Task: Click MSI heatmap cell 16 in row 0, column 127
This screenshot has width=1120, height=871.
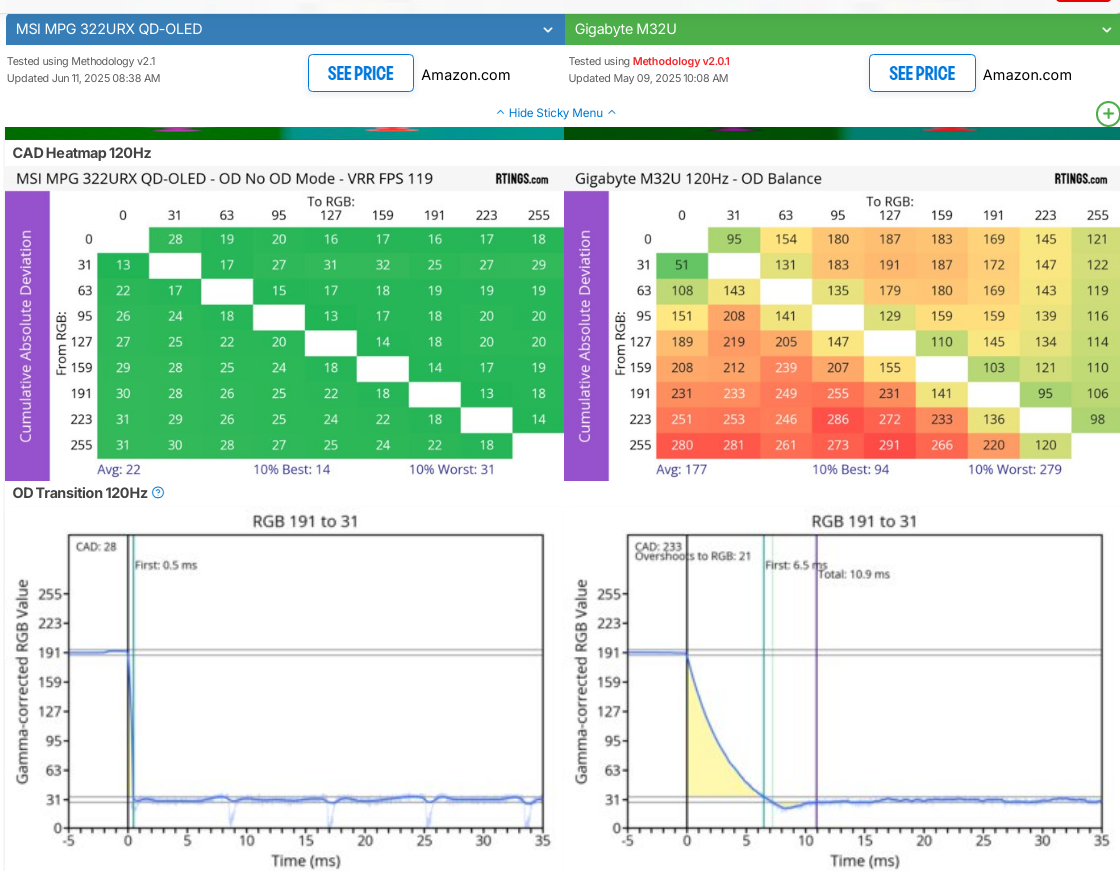Action: pos(331,239)
